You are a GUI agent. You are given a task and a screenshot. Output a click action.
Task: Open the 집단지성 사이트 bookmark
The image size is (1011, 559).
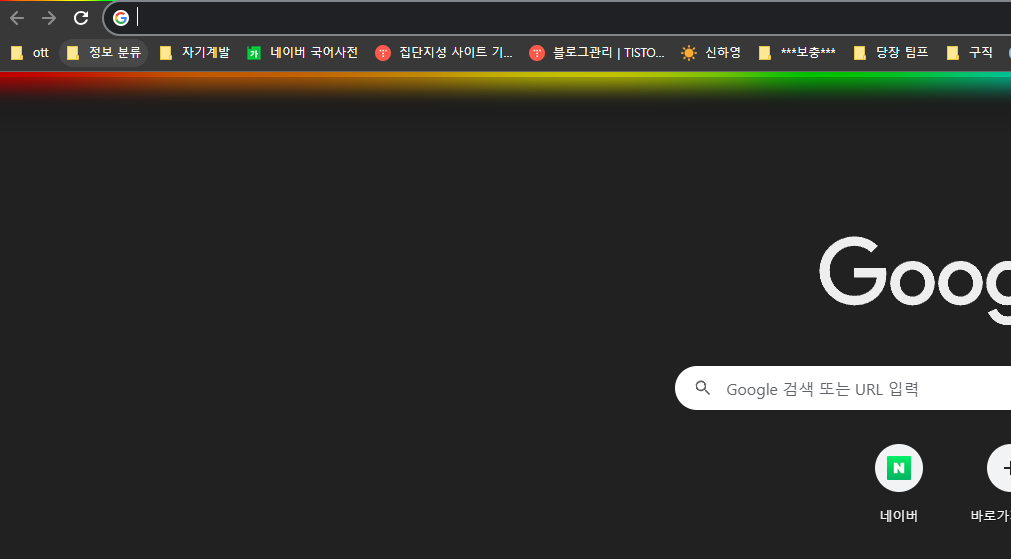(444, 53)
